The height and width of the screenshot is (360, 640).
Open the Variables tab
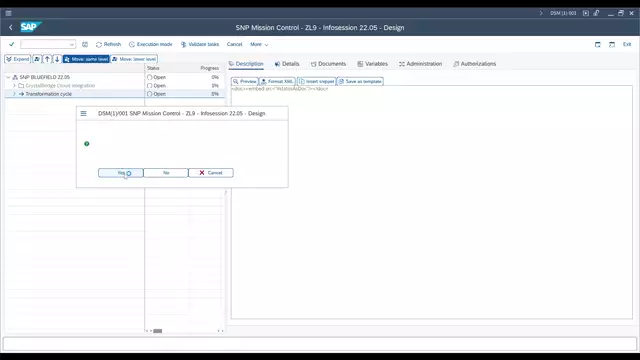point(372,64)
